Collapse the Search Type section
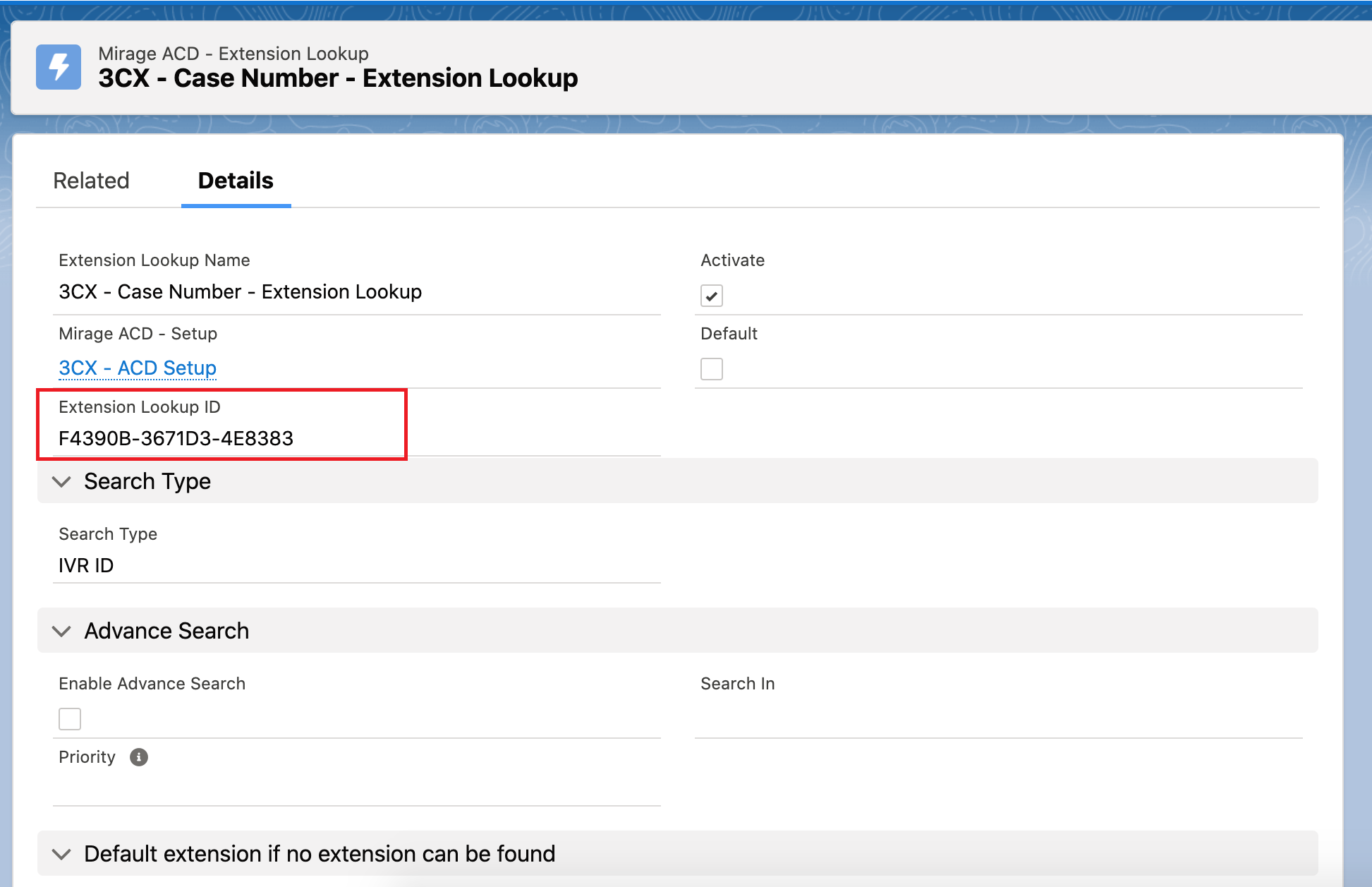 (x=62, y=481)
